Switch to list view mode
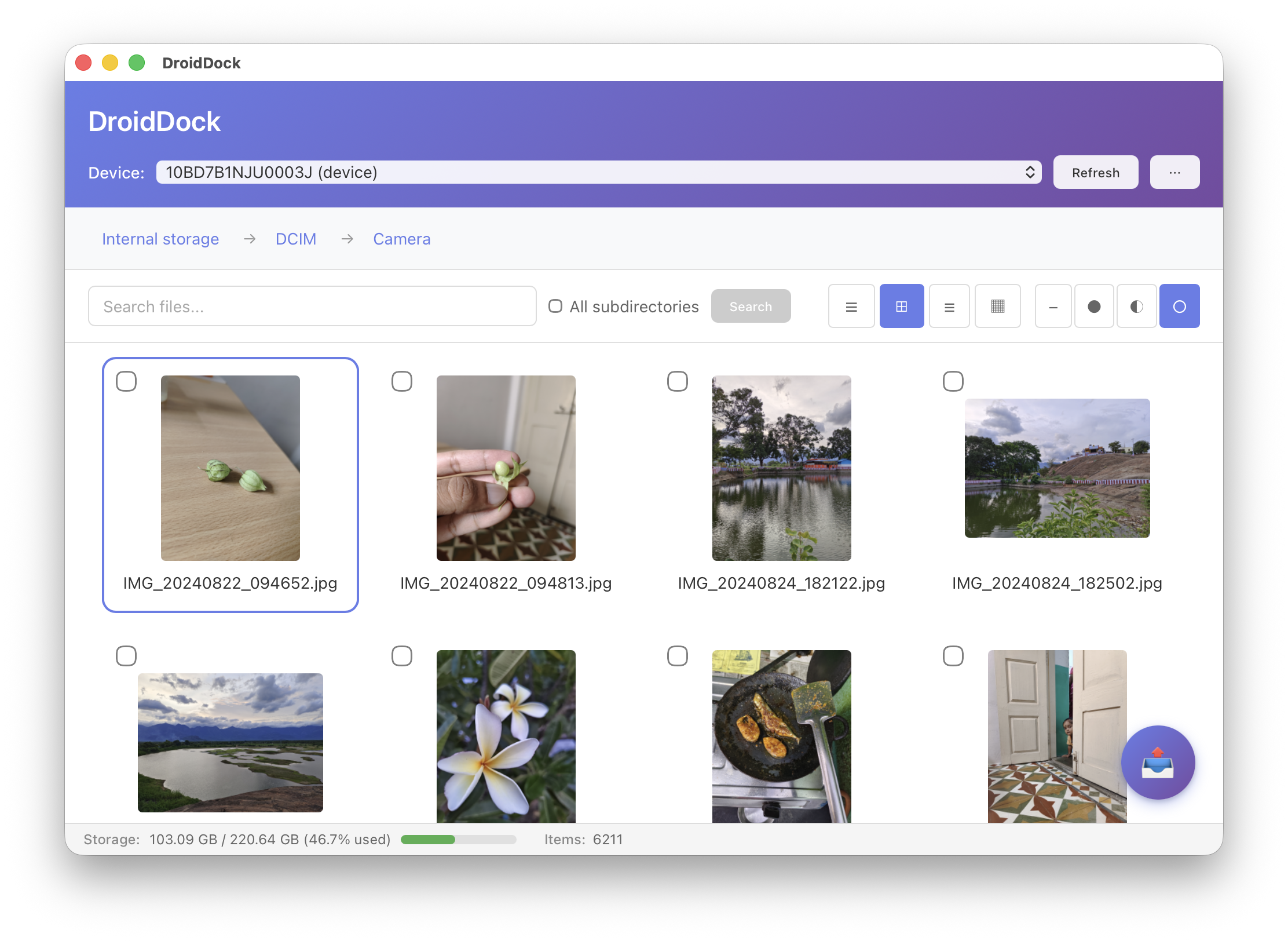The width and height of the screenshot is (1288, 941). (x=851, y=306)
